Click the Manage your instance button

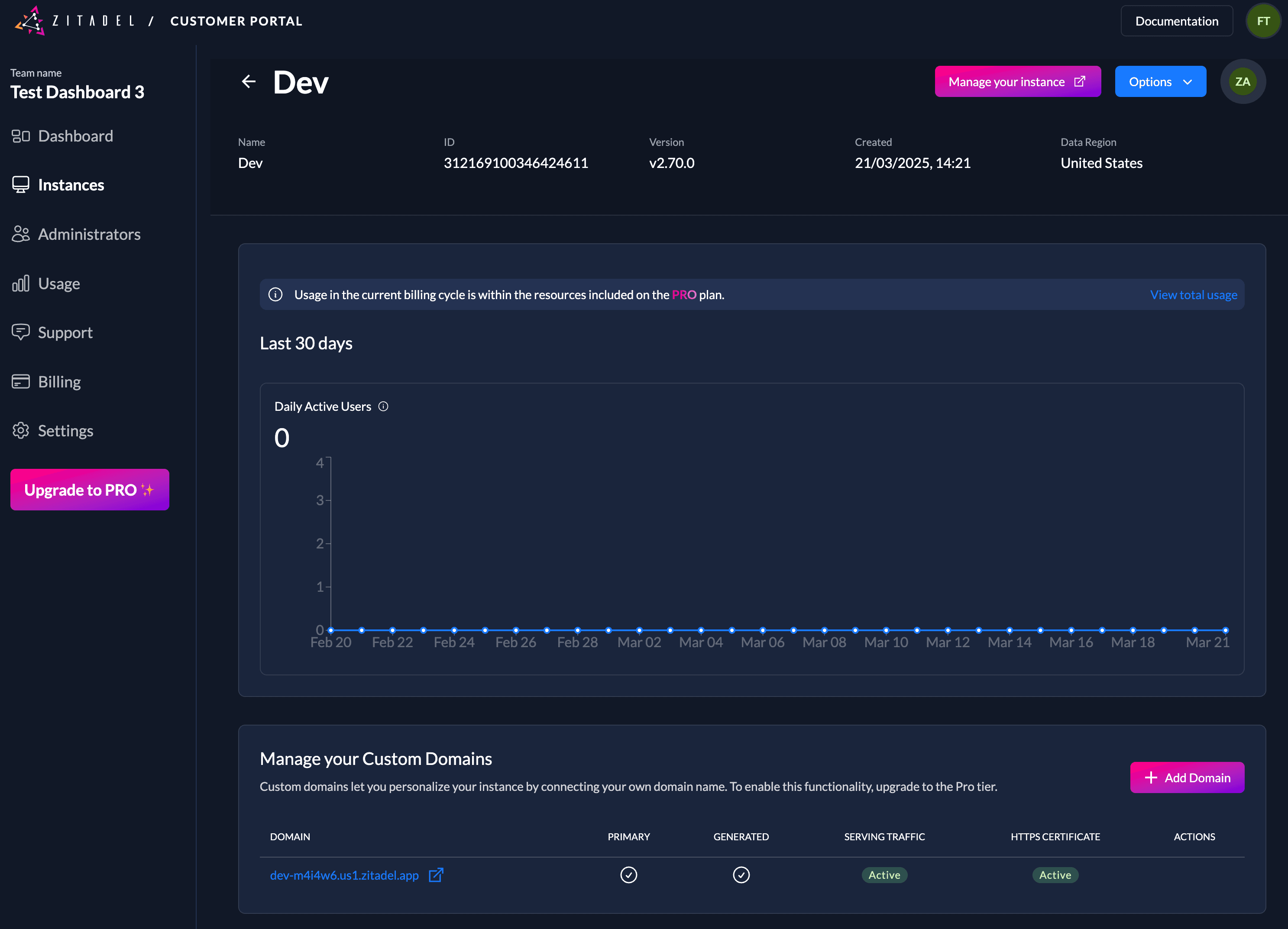pyautogui.click(x=1017, y=82)
